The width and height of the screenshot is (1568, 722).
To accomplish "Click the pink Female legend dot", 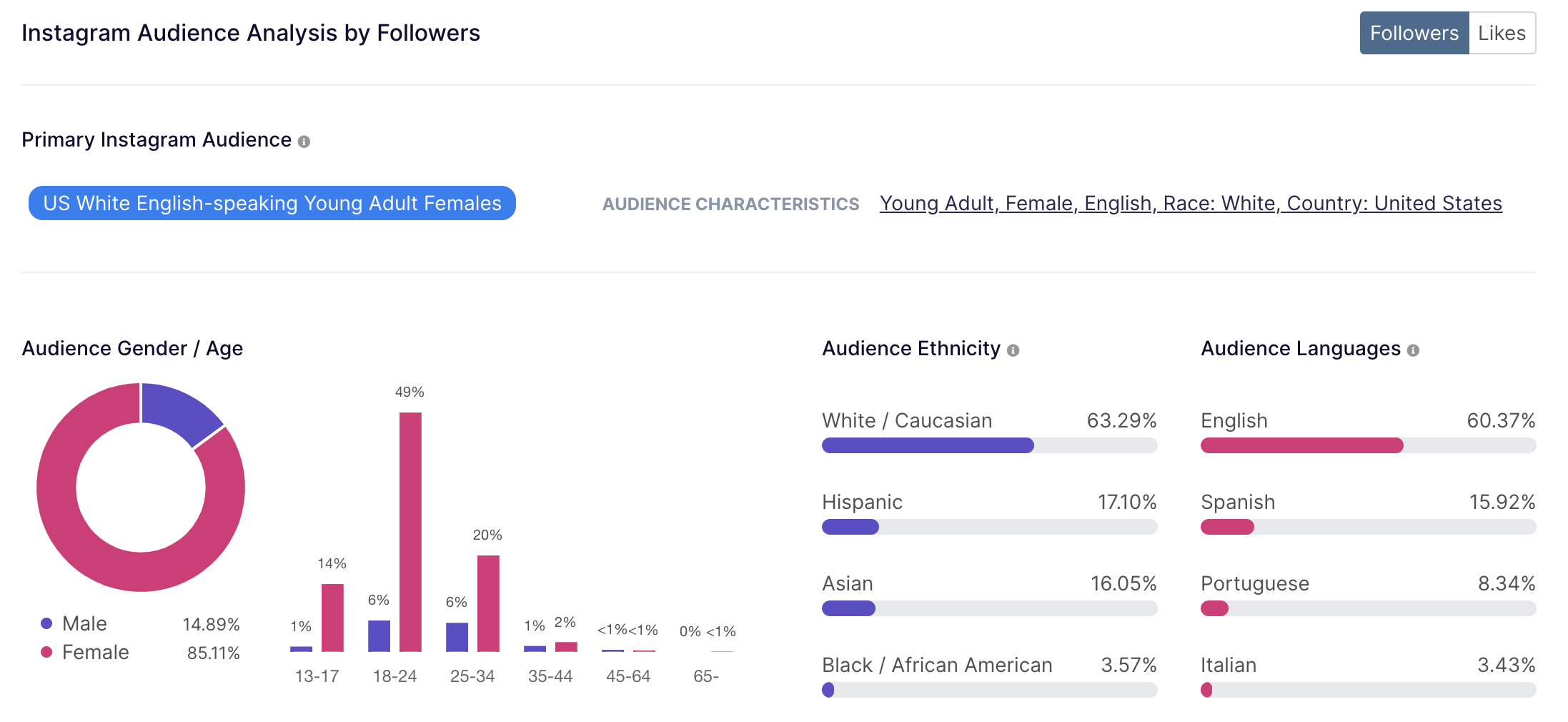I will [46, 652].
